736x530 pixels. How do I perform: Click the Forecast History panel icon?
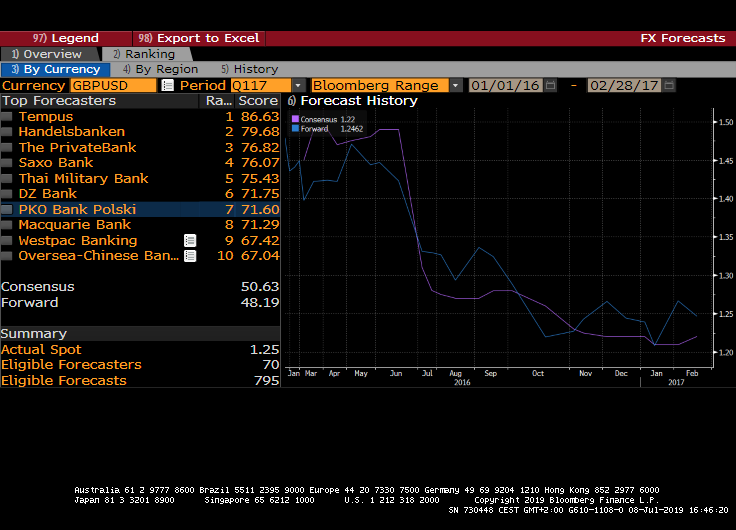coord(291,101)
